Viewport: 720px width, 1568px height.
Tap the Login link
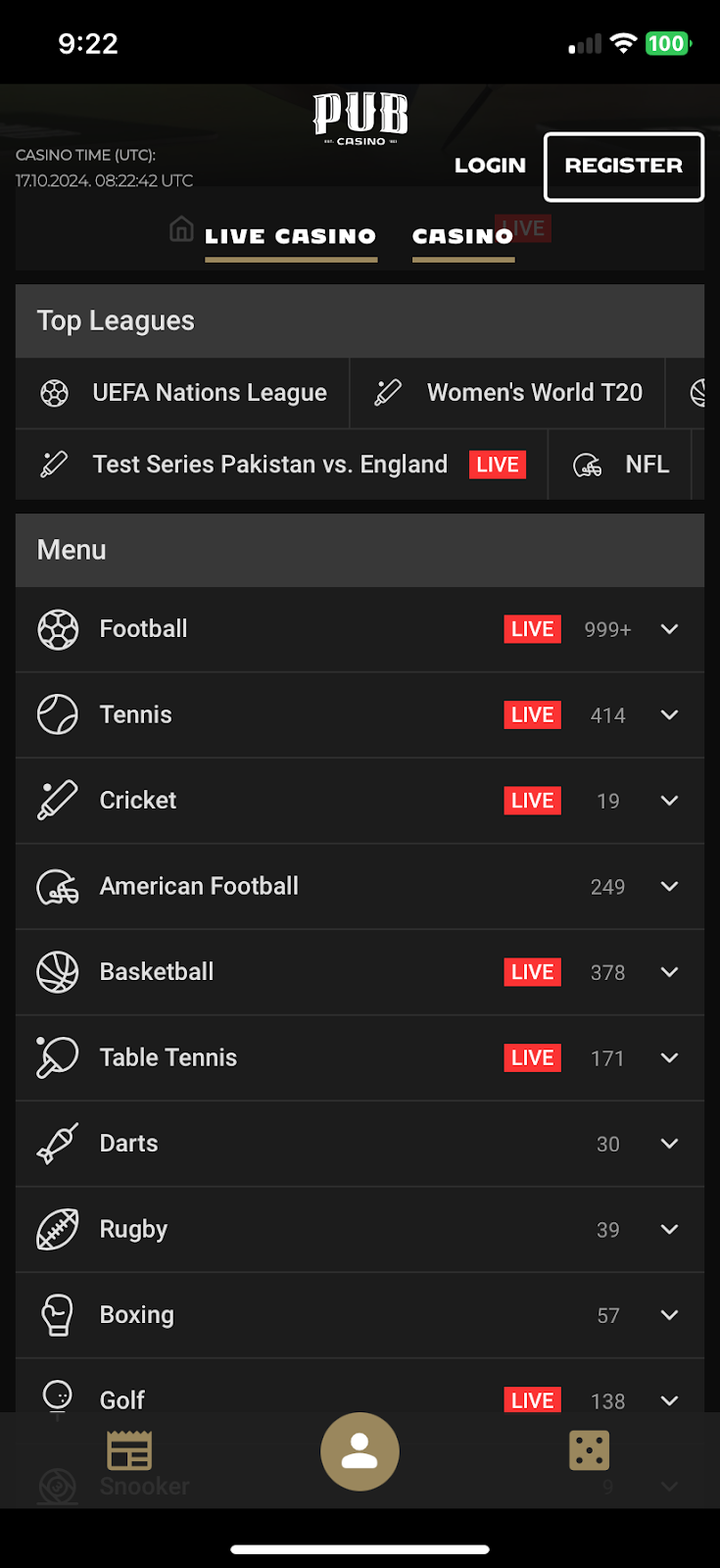[x=490, y=166]
